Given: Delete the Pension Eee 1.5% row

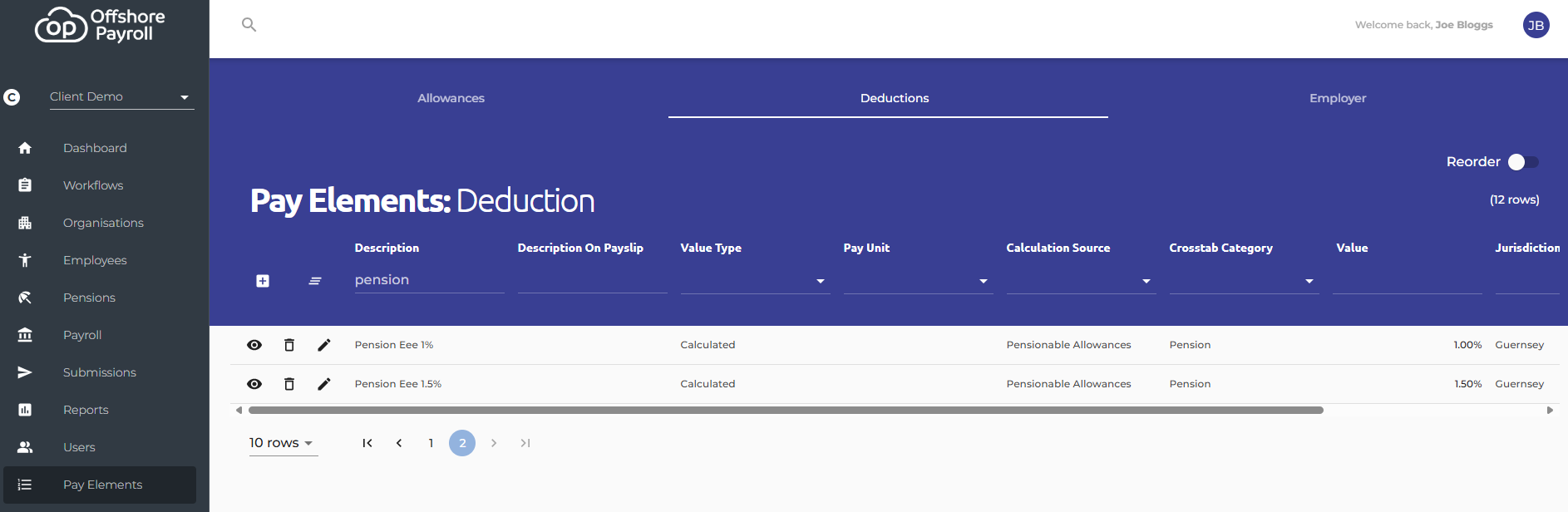Looking at the screenshot, I should click(x=289, y=384).
